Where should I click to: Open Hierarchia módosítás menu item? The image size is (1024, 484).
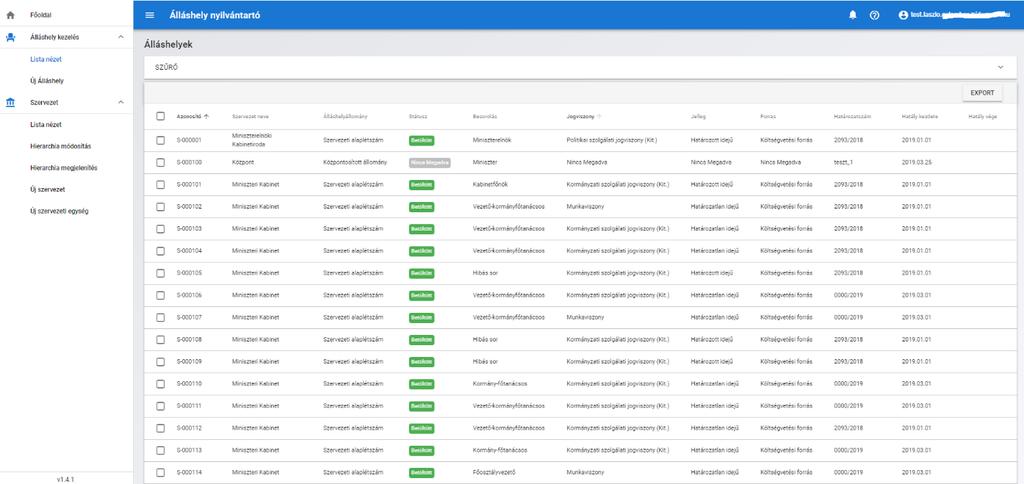[60, 146]
